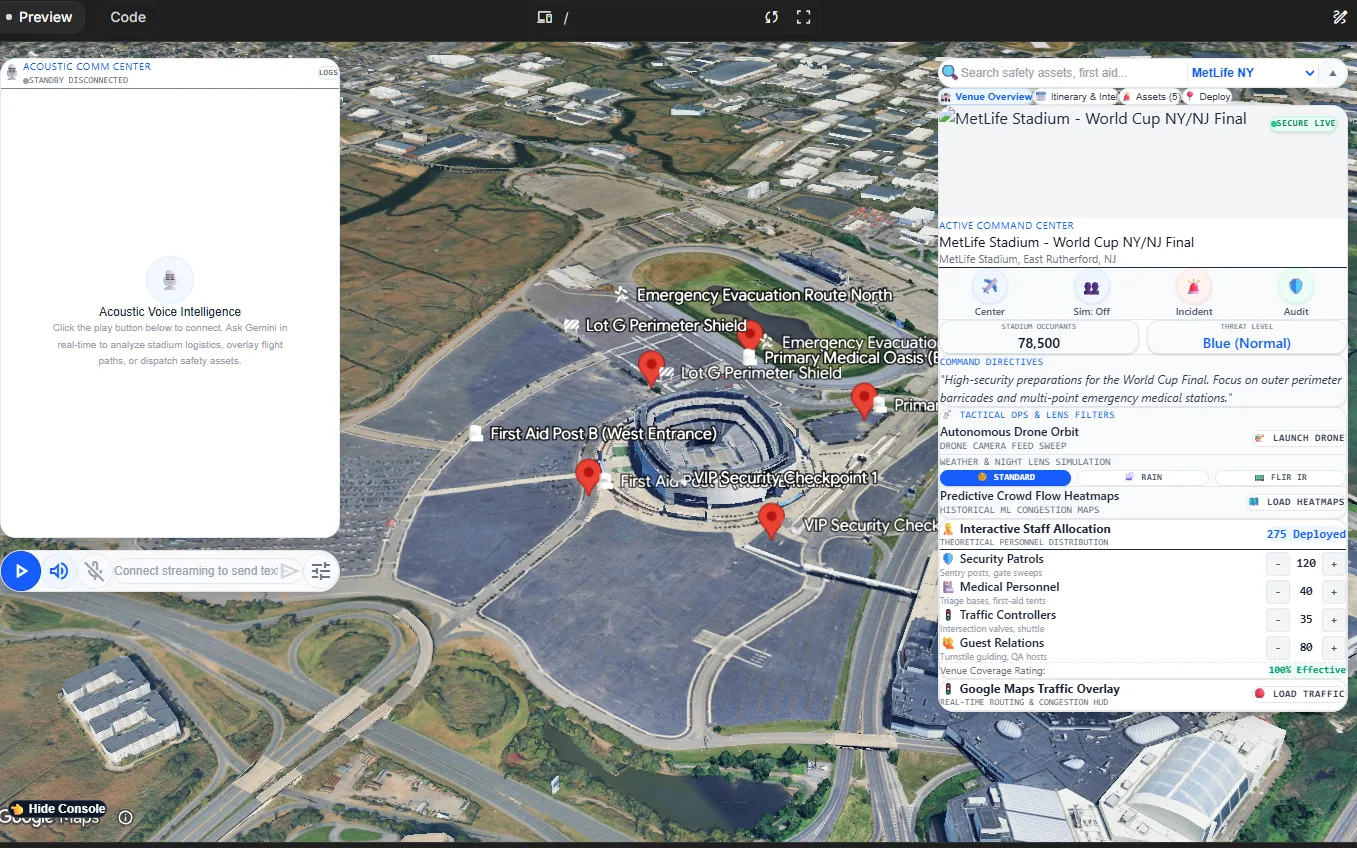Open the MetLife NY venue dropdown
1357x848 pixels.
tap(1254, 73)
